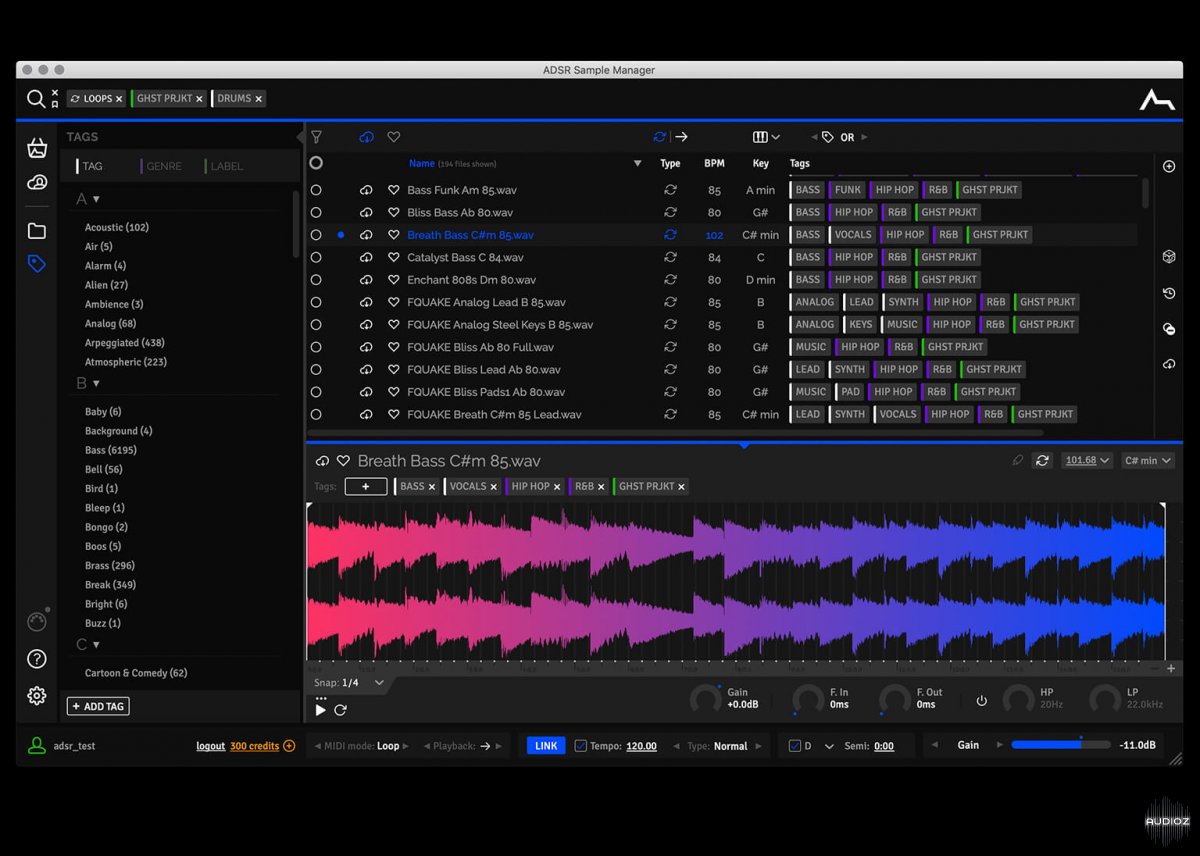Click the Gain knob in preview controls
This screenshot has width=1200, height=856.
click(706, 700)
